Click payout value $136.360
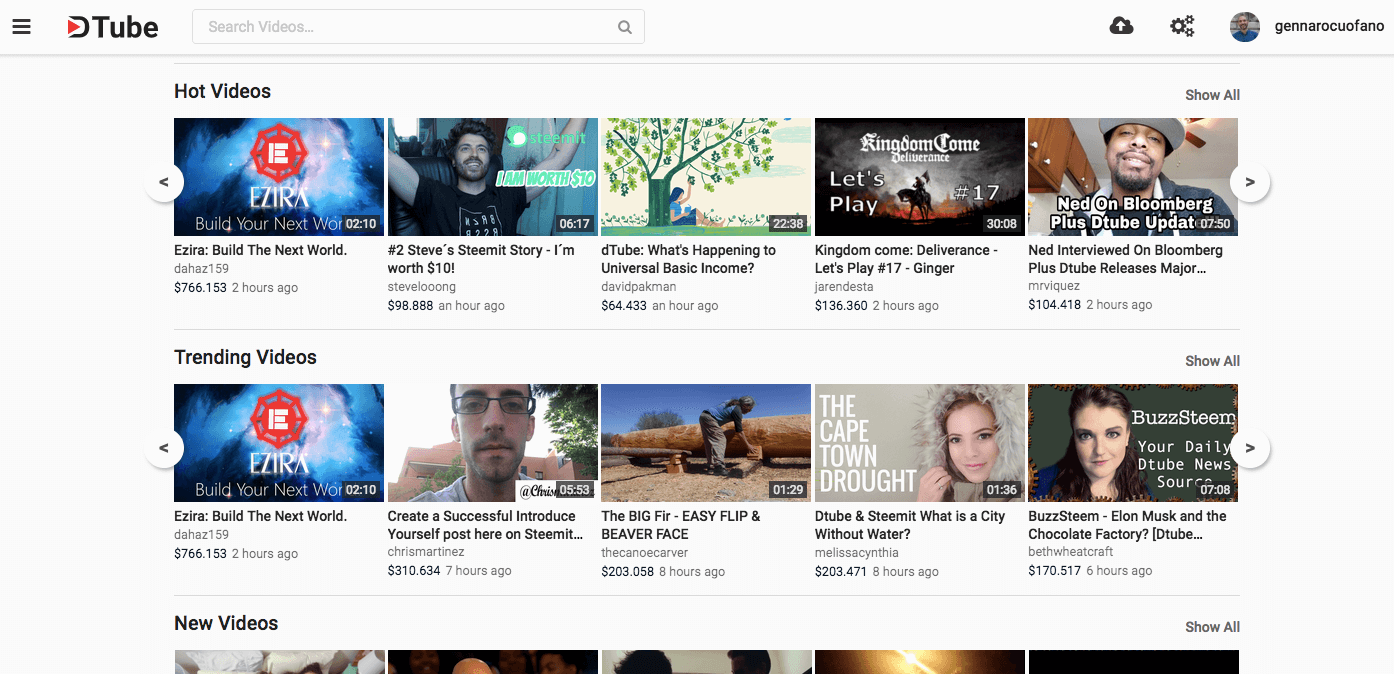The image size is (1394, 674). tap(841, 306)
